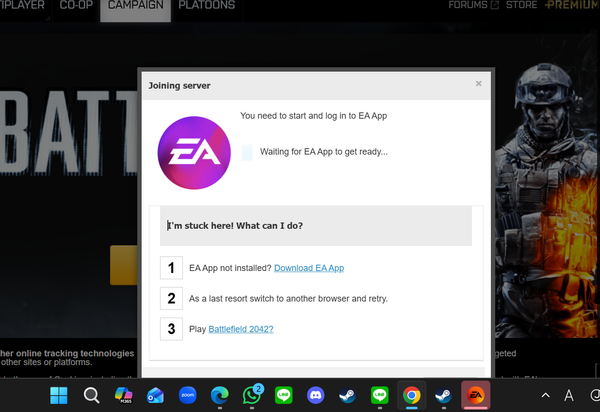Open the Windows Start menu
This screenshot has height=412, width=600.
(59, 395)
